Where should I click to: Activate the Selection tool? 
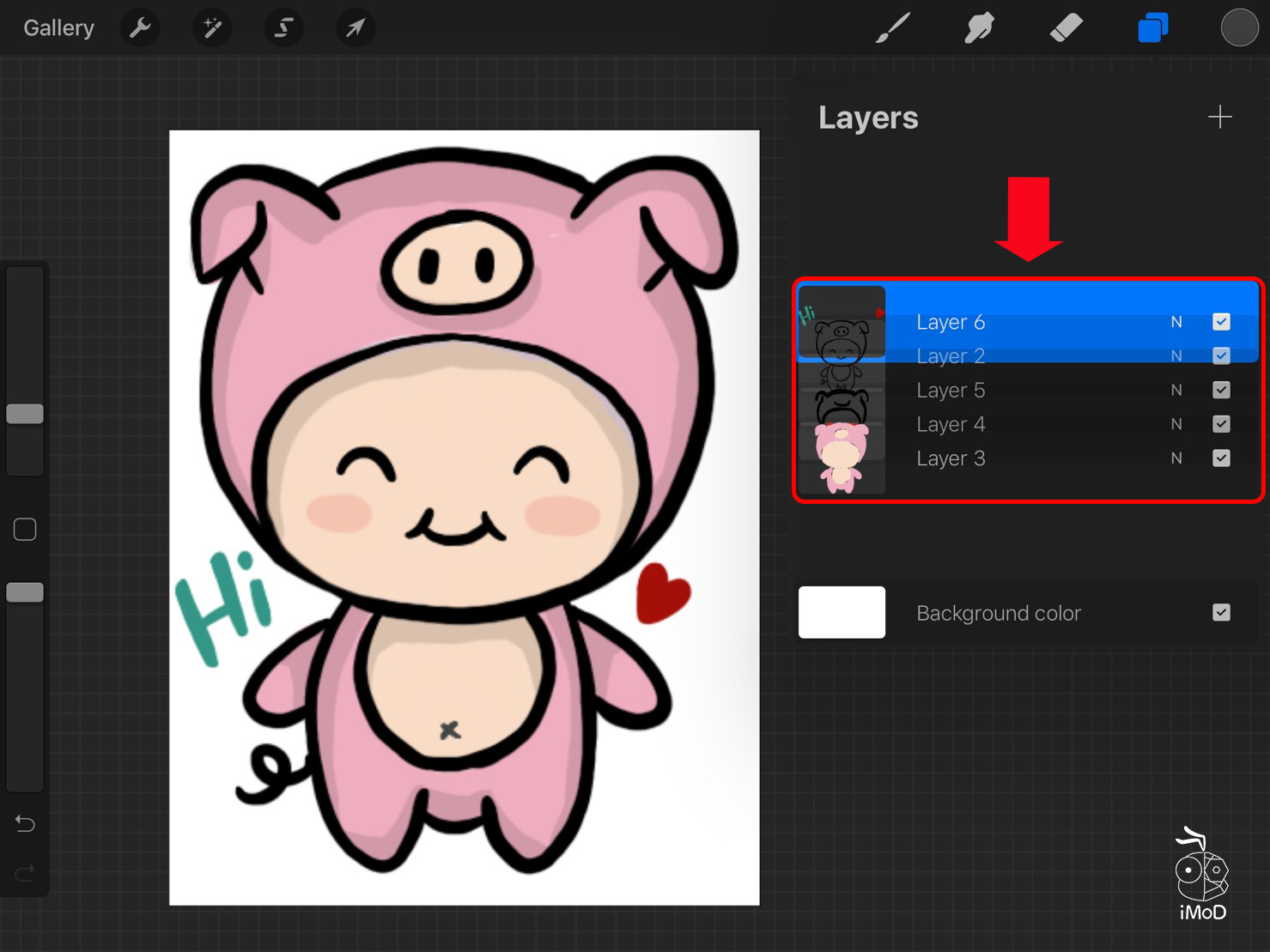pyautogui.click(x=283, y=28)
